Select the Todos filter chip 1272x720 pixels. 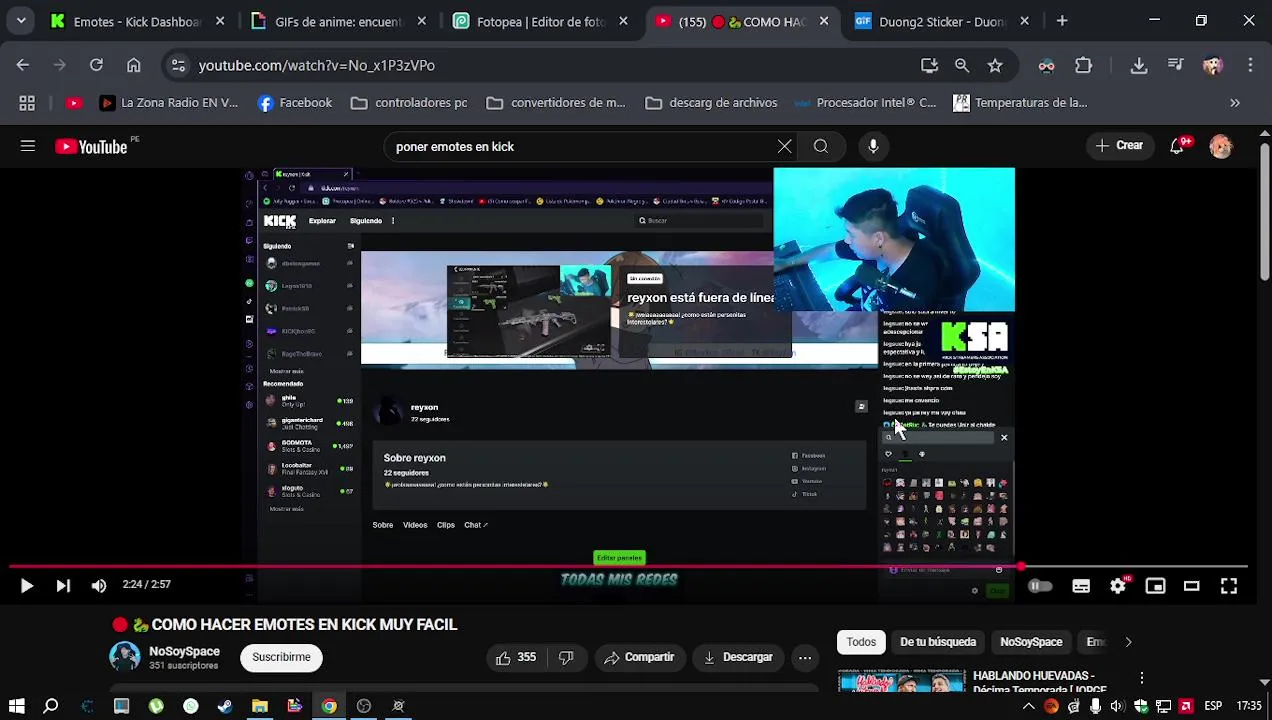coord(861,642)
